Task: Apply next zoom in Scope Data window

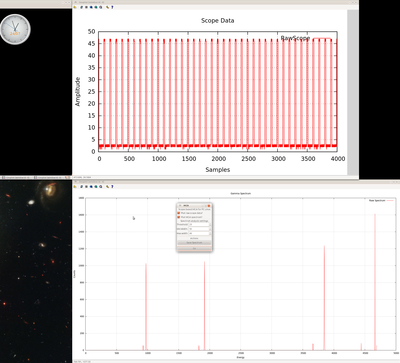Action: click(x=96, y=7)
